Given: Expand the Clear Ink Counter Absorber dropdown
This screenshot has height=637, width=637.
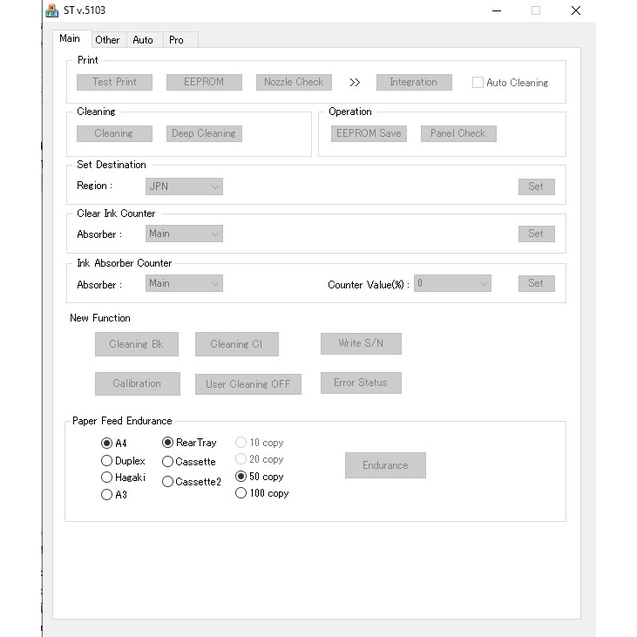Looking at the screenshot, I should tap(184, 234).
